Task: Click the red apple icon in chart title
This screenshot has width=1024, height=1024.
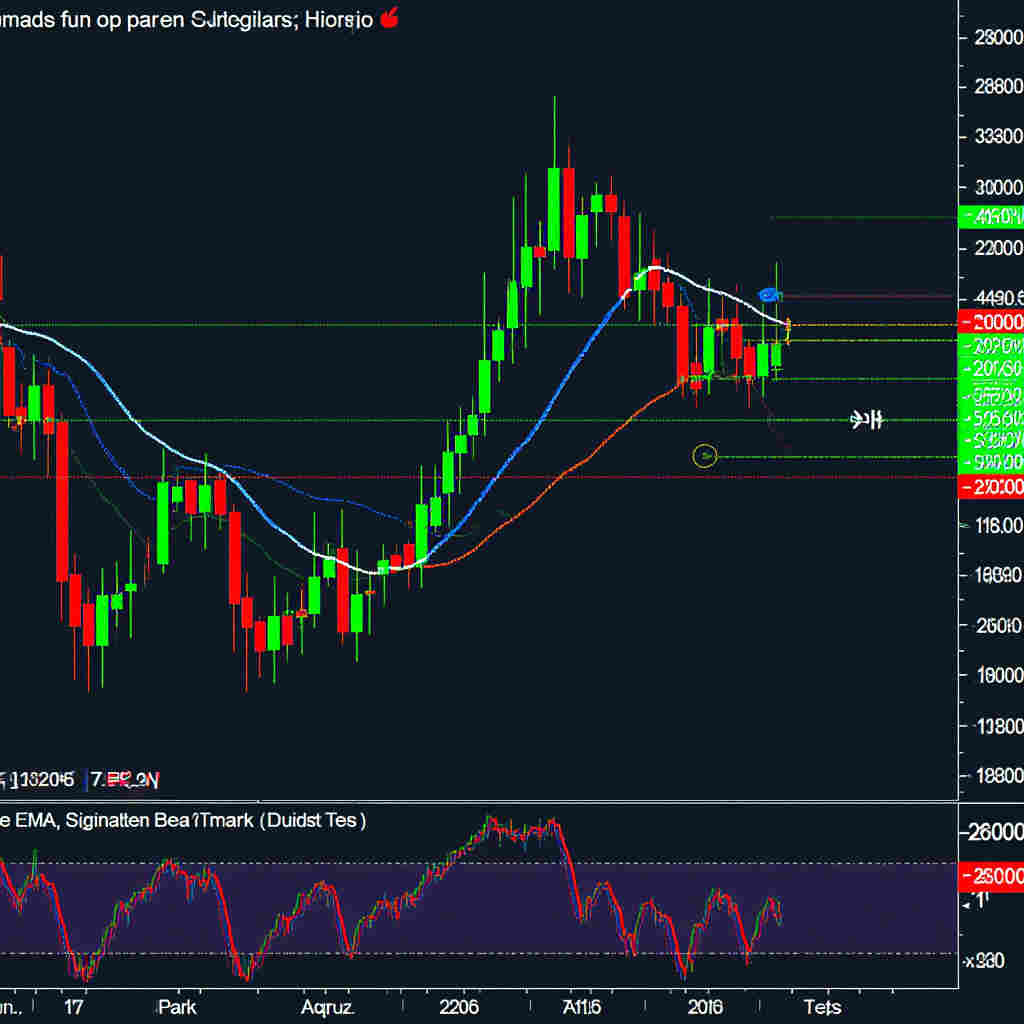Action: point(388,17)
